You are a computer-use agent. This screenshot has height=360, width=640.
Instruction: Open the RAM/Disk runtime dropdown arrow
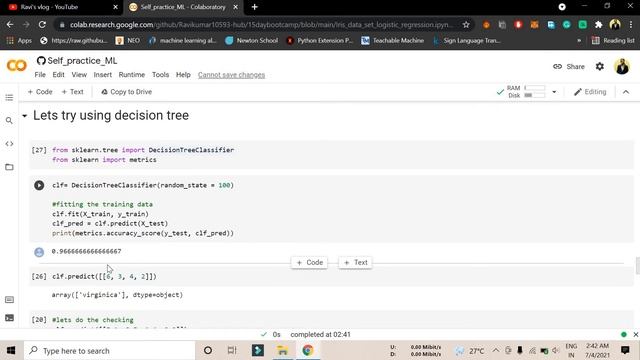click(554, 92)
